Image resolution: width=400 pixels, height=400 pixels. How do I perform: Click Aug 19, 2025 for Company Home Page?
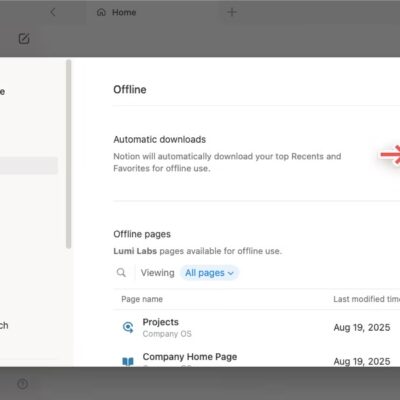tap(362, 361)
